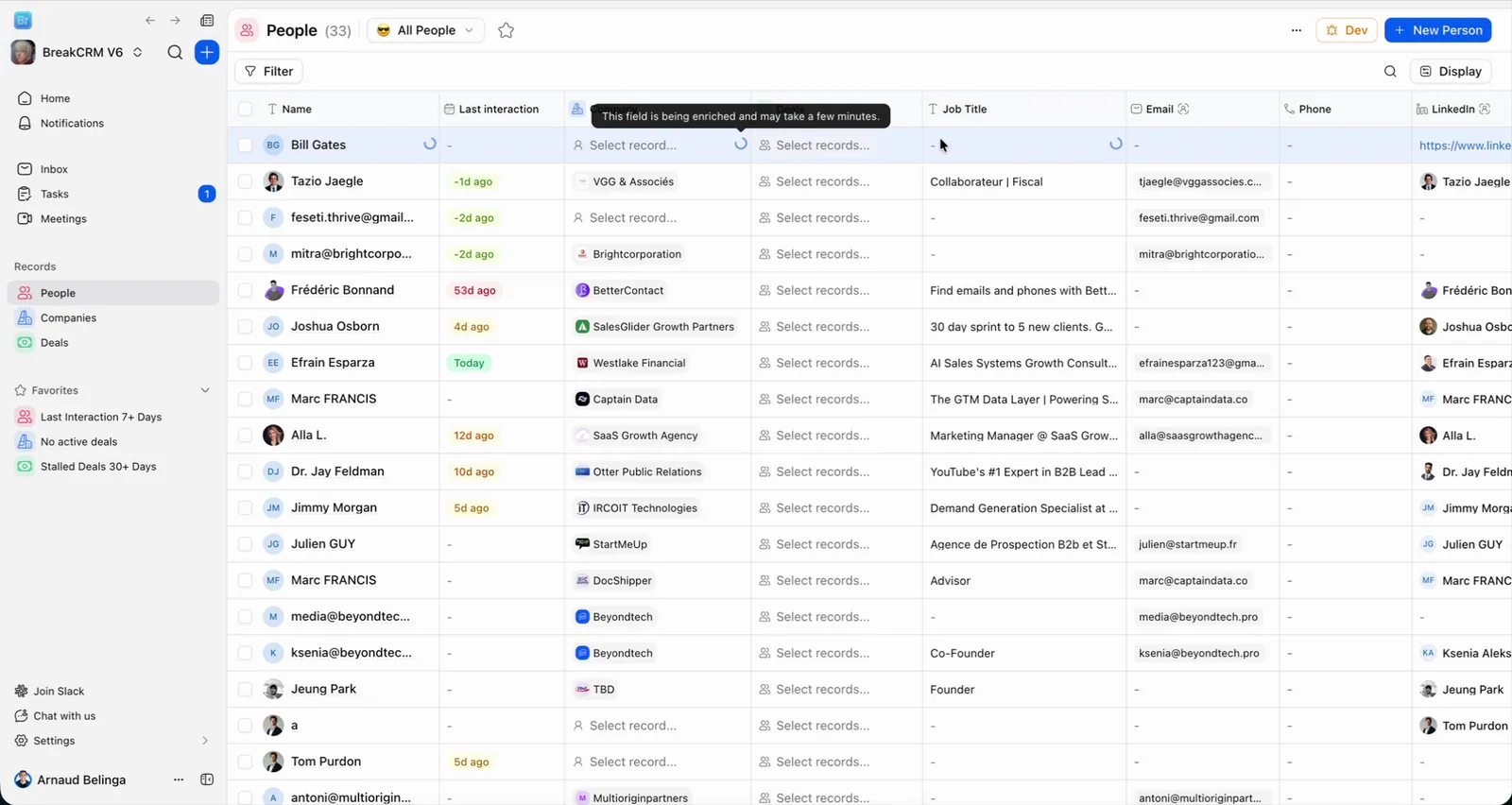Image resolution: width=1512 pixels, height=805 pixels.
Task: Click the Westlake Financial company cell
Action: pyautogui.click(x=630, y=363)
